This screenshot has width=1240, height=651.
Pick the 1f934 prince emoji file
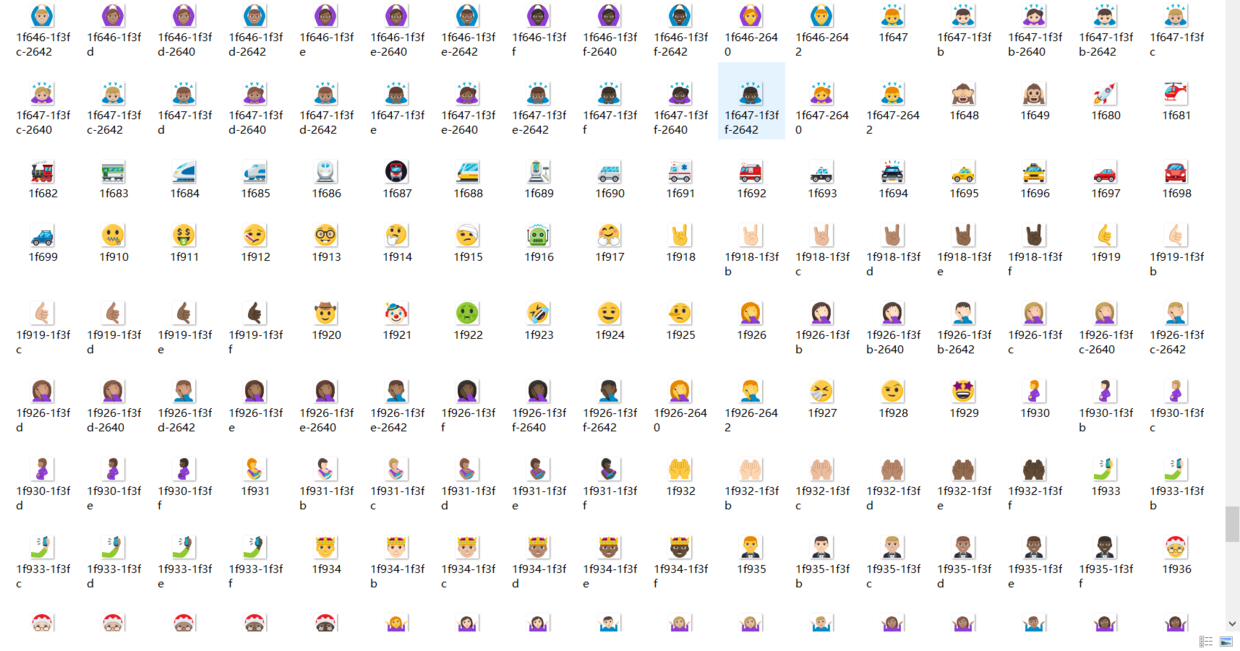pyautogui.click(x=327, y=556)
